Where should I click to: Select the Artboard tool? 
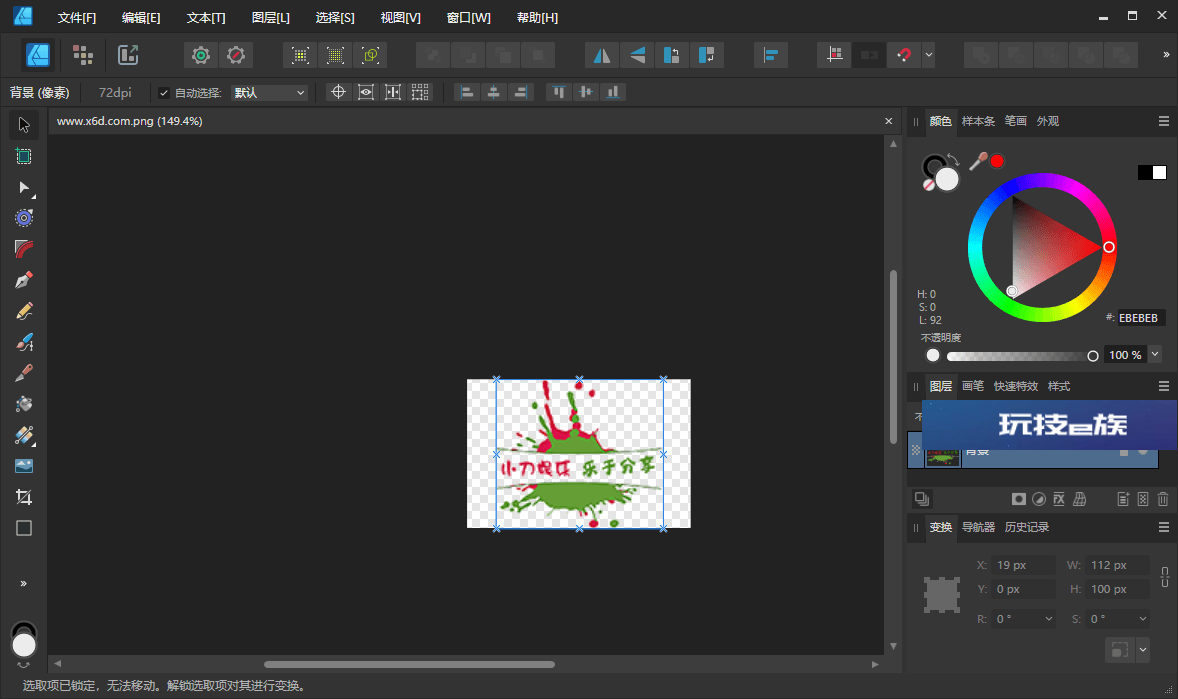(x=24, y=156)
